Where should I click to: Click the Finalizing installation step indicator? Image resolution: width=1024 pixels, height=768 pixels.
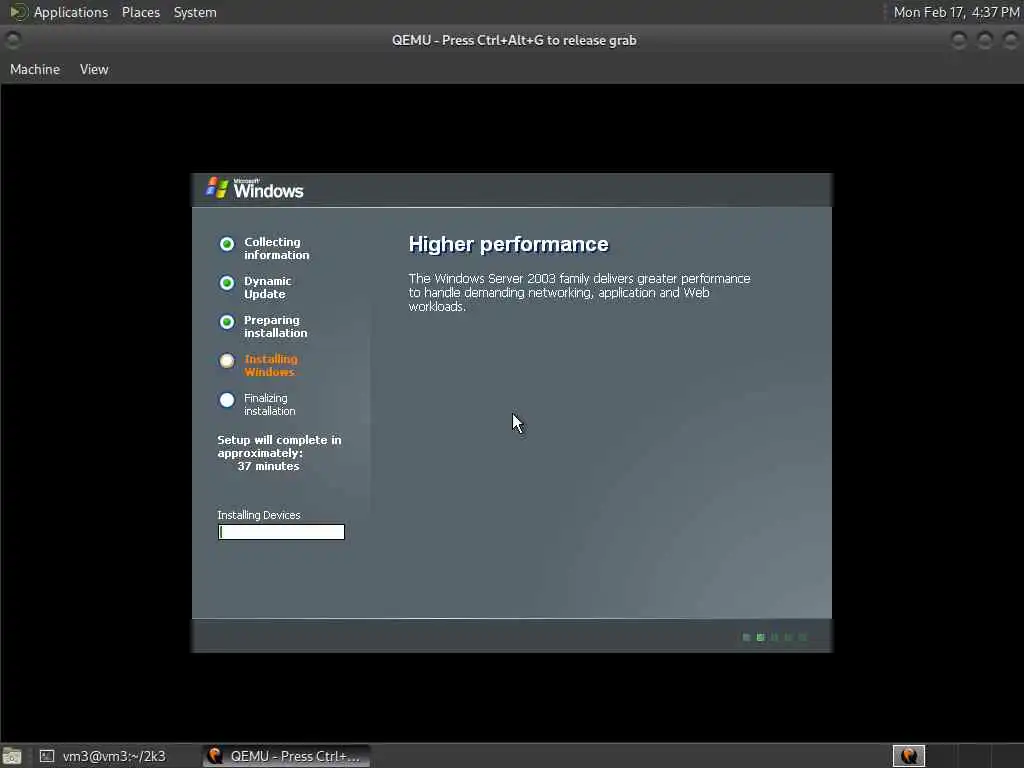tap(227, 400)
